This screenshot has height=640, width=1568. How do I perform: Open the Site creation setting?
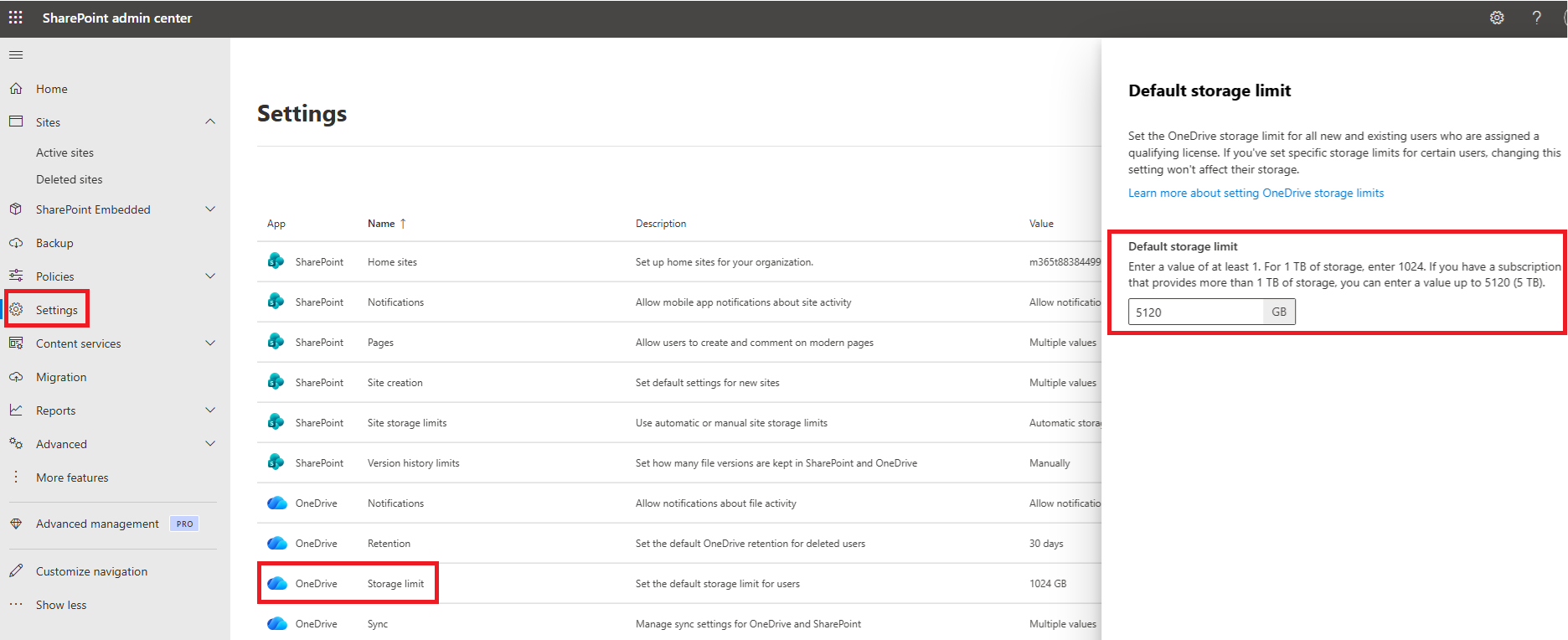(x=395, y=383)
